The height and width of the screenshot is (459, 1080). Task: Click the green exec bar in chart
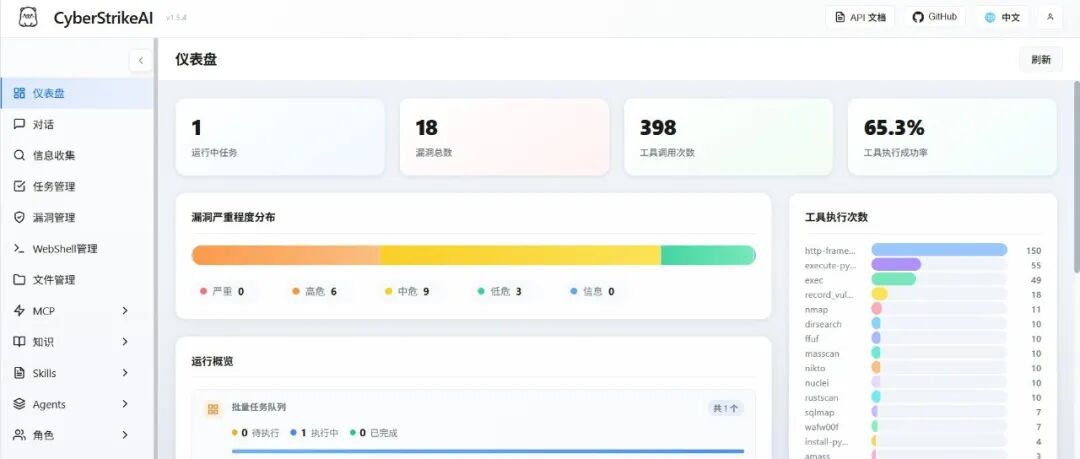coord(893,279)
